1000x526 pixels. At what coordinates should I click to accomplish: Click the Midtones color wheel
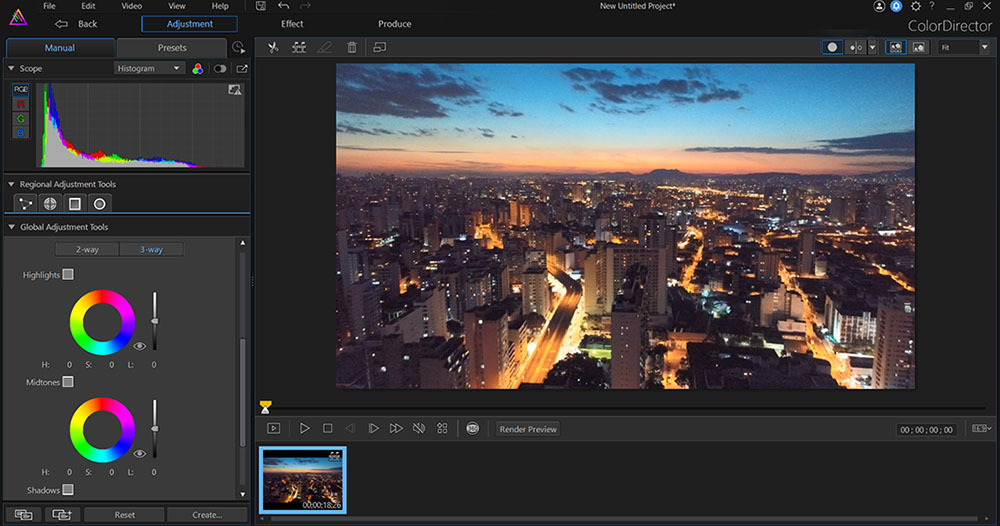pos(102,430)
